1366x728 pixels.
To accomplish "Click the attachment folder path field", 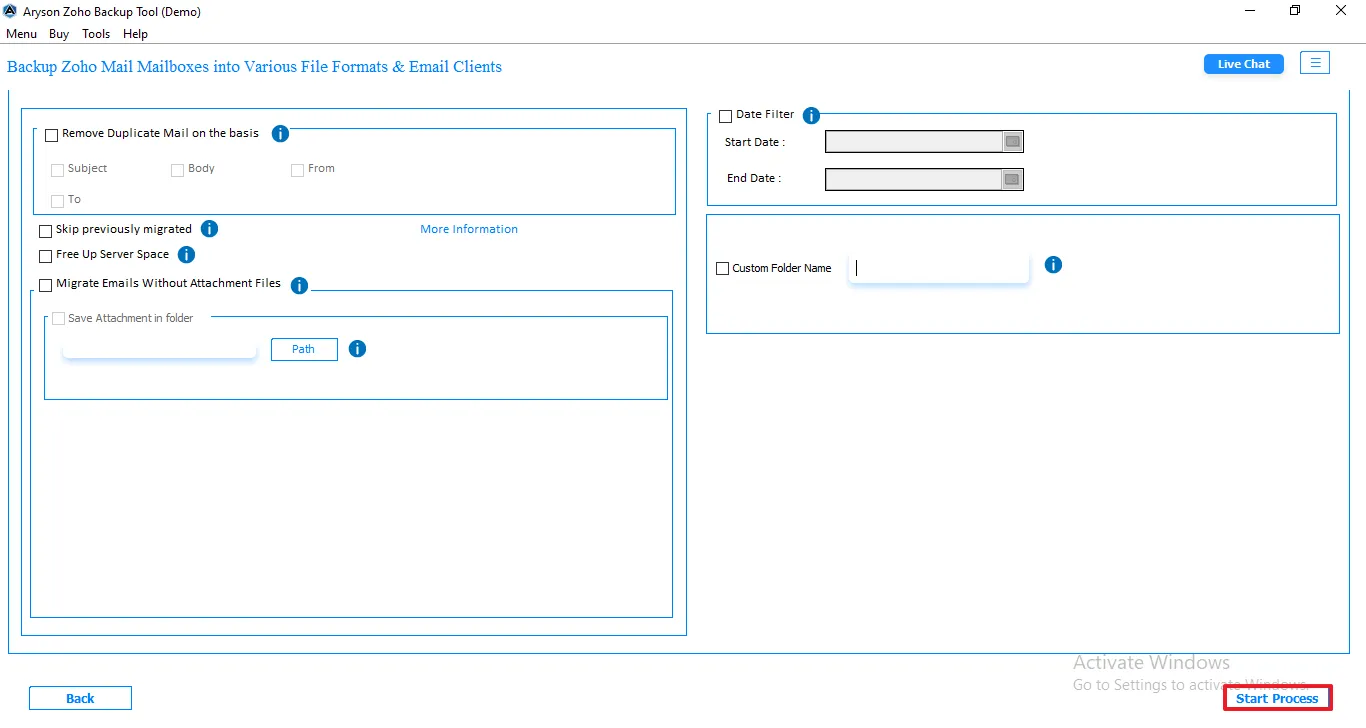I will click(160, 349).
